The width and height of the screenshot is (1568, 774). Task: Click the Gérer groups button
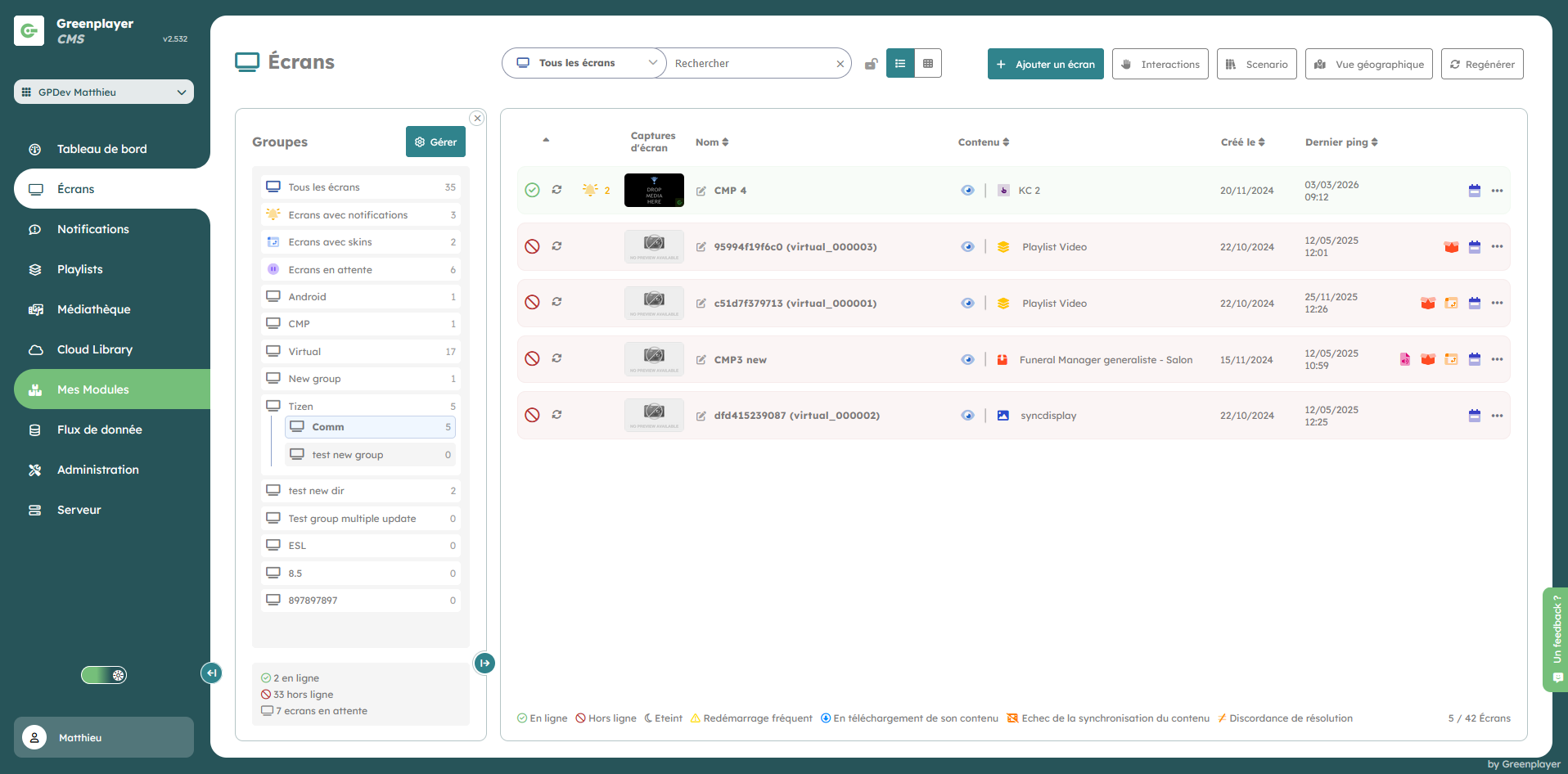pos(435,142)
